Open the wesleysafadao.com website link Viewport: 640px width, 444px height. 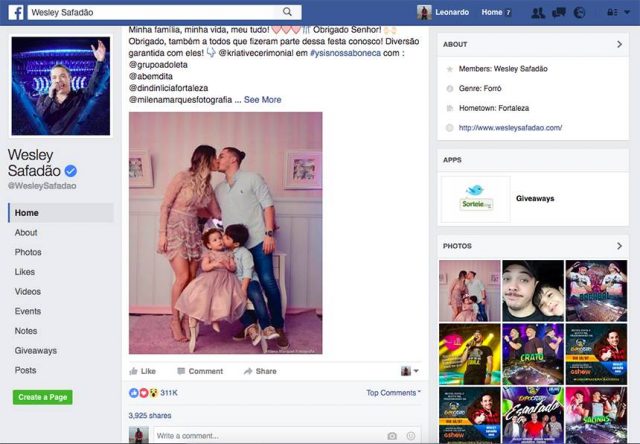pyautogui.click(x=510, y=128)
